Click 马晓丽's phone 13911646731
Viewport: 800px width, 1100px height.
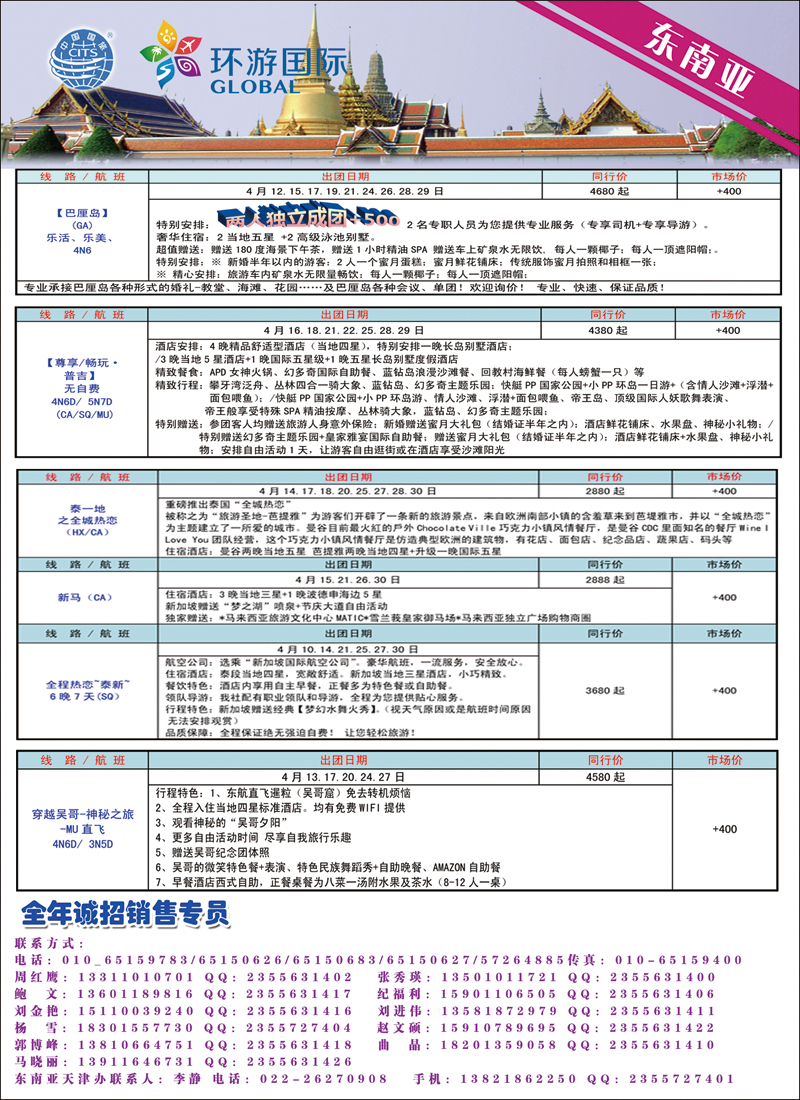138,1061
